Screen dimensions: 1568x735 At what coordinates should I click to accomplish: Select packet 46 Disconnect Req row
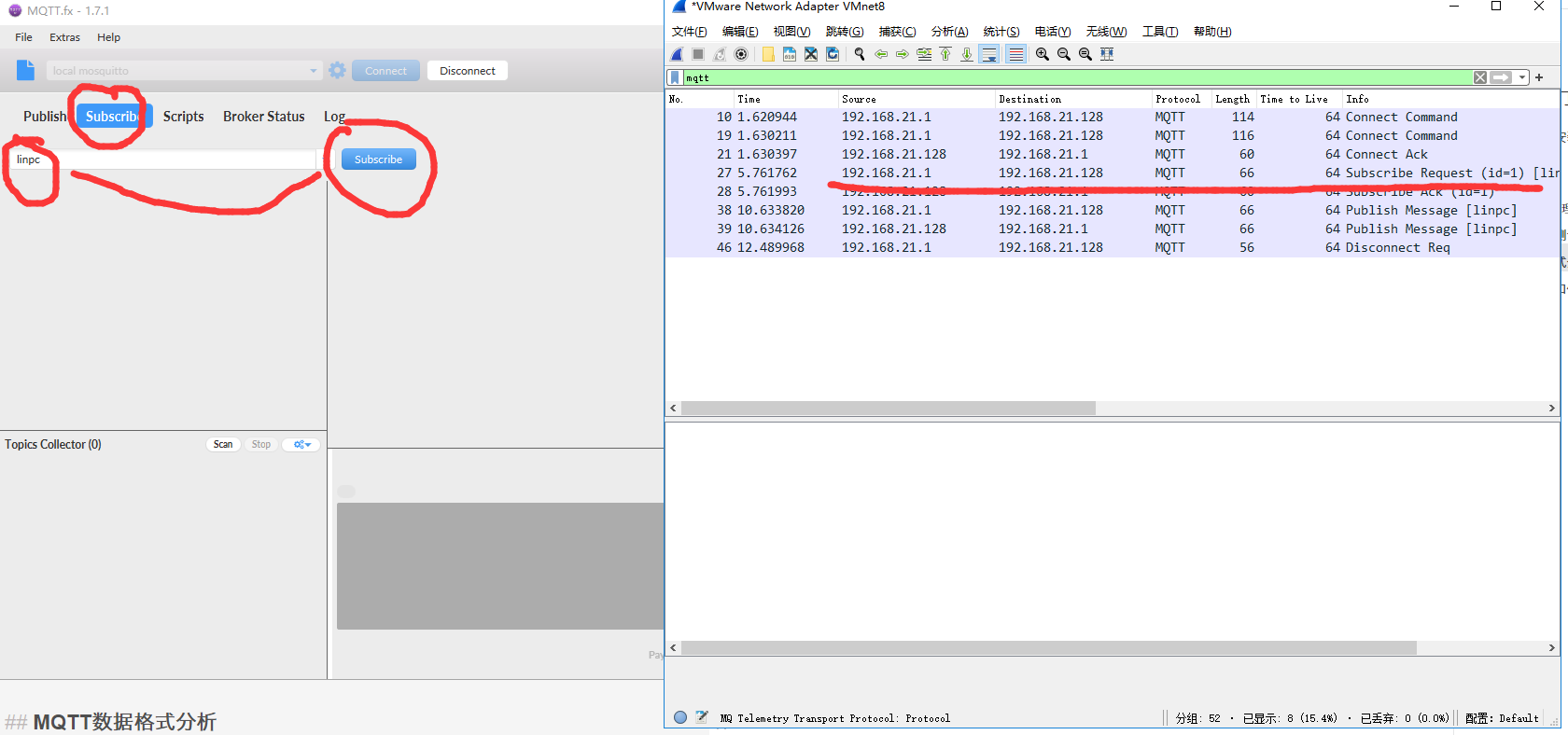pyautogui.click(x=1112, y=248)
